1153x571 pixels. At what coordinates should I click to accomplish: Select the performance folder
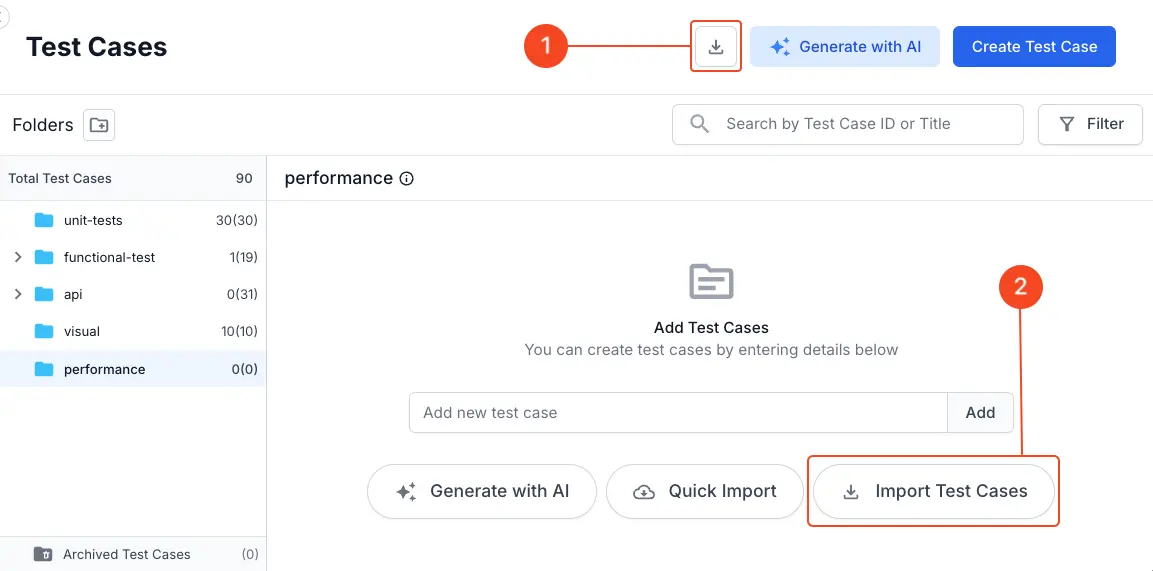(104, 369)
